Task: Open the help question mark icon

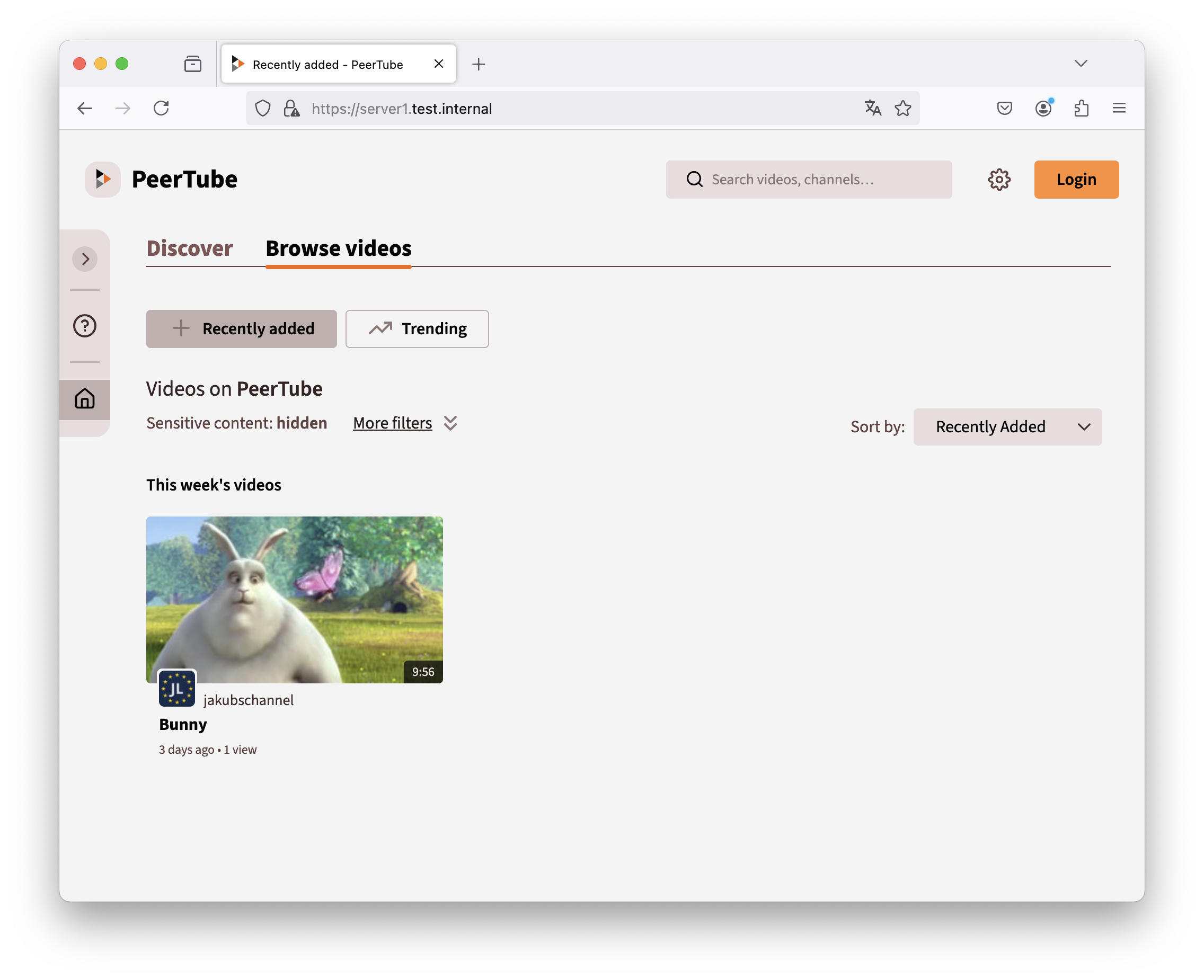Action: [x=85, y=326]
